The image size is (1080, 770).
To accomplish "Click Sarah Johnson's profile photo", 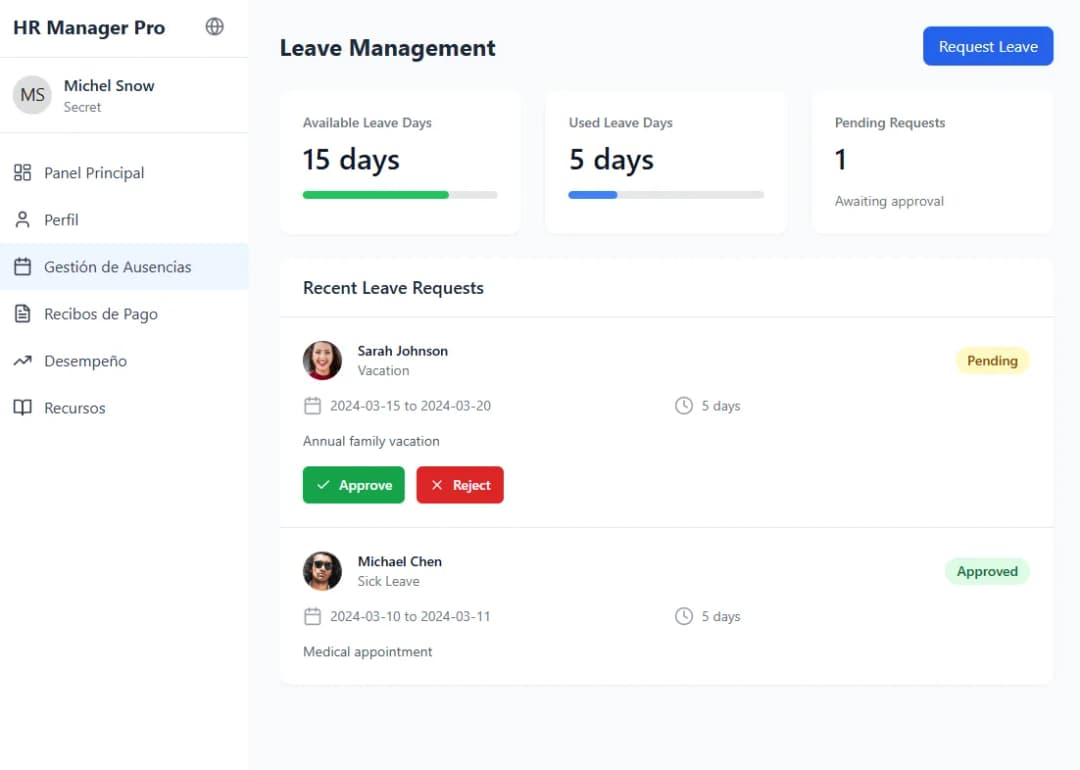I will tap(322, 361).
